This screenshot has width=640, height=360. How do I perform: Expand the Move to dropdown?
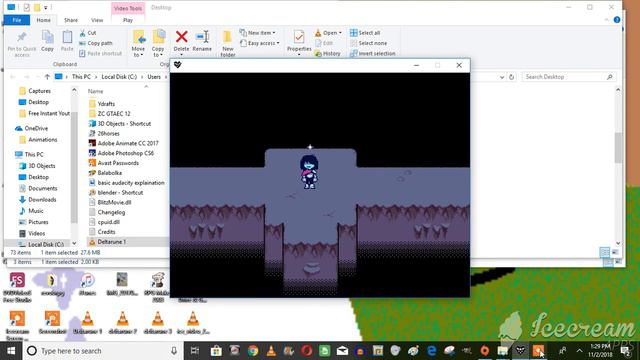(138, 52)
